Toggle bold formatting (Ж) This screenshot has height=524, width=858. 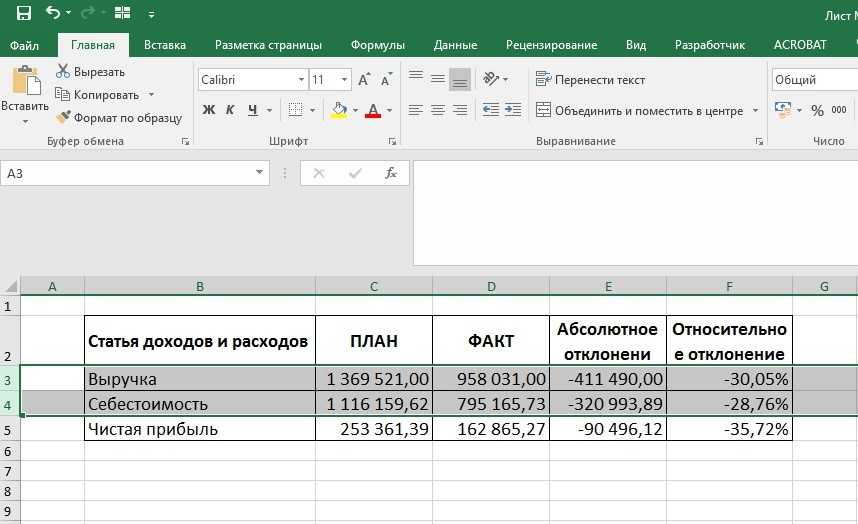point(209,110)
